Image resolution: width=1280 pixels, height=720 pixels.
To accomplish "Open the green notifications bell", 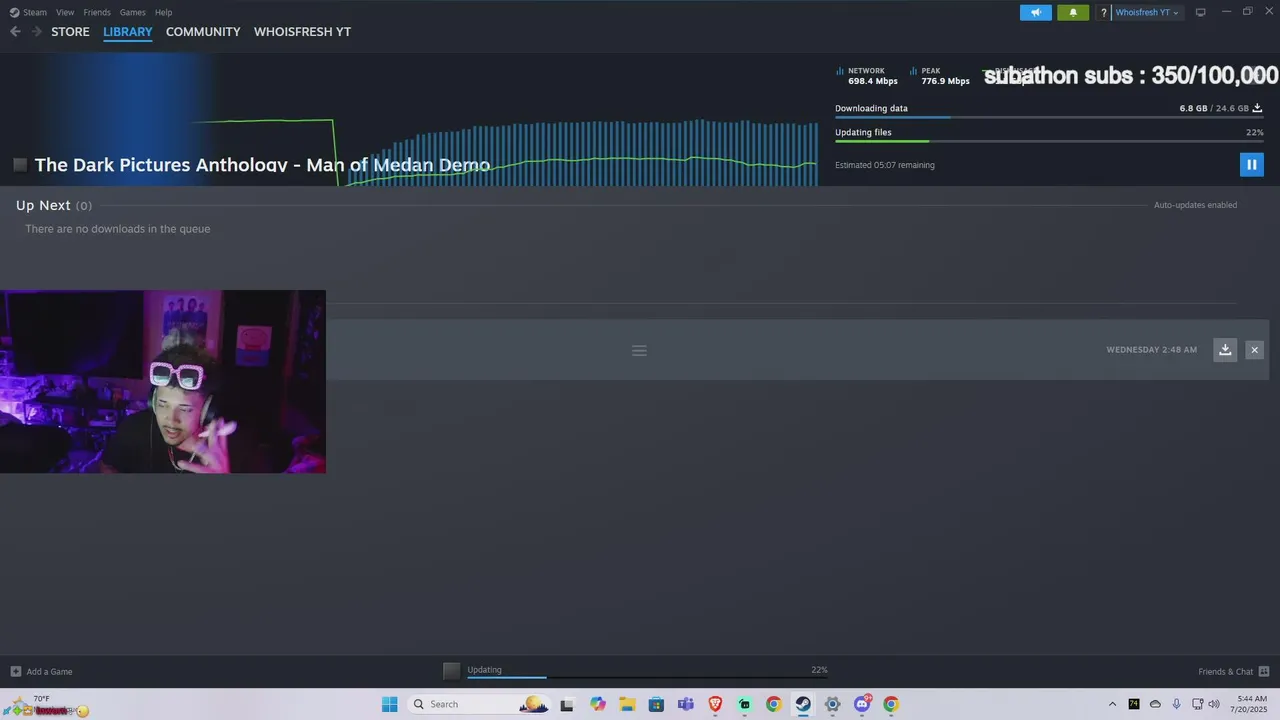I will (x=1073, y=12).
